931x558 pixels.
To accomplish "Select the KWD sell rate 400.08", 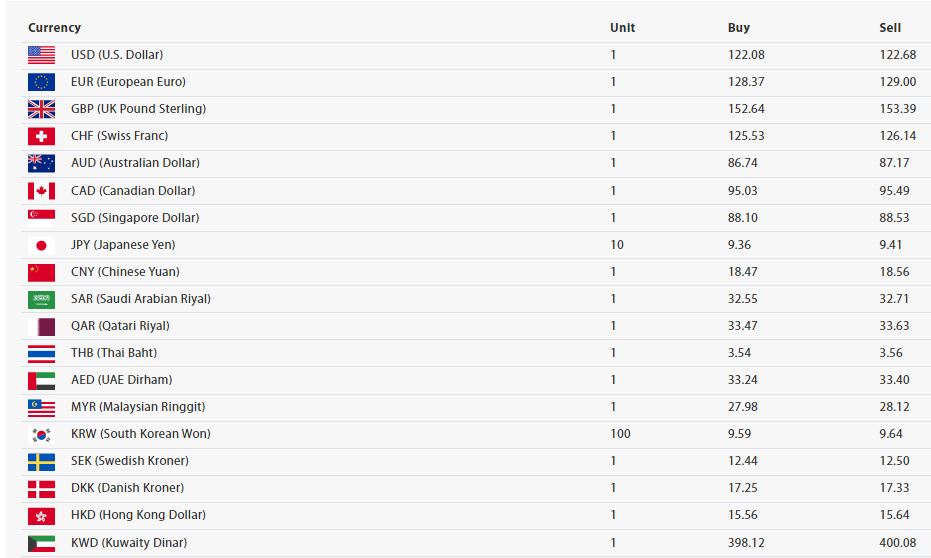I will 897,543.
